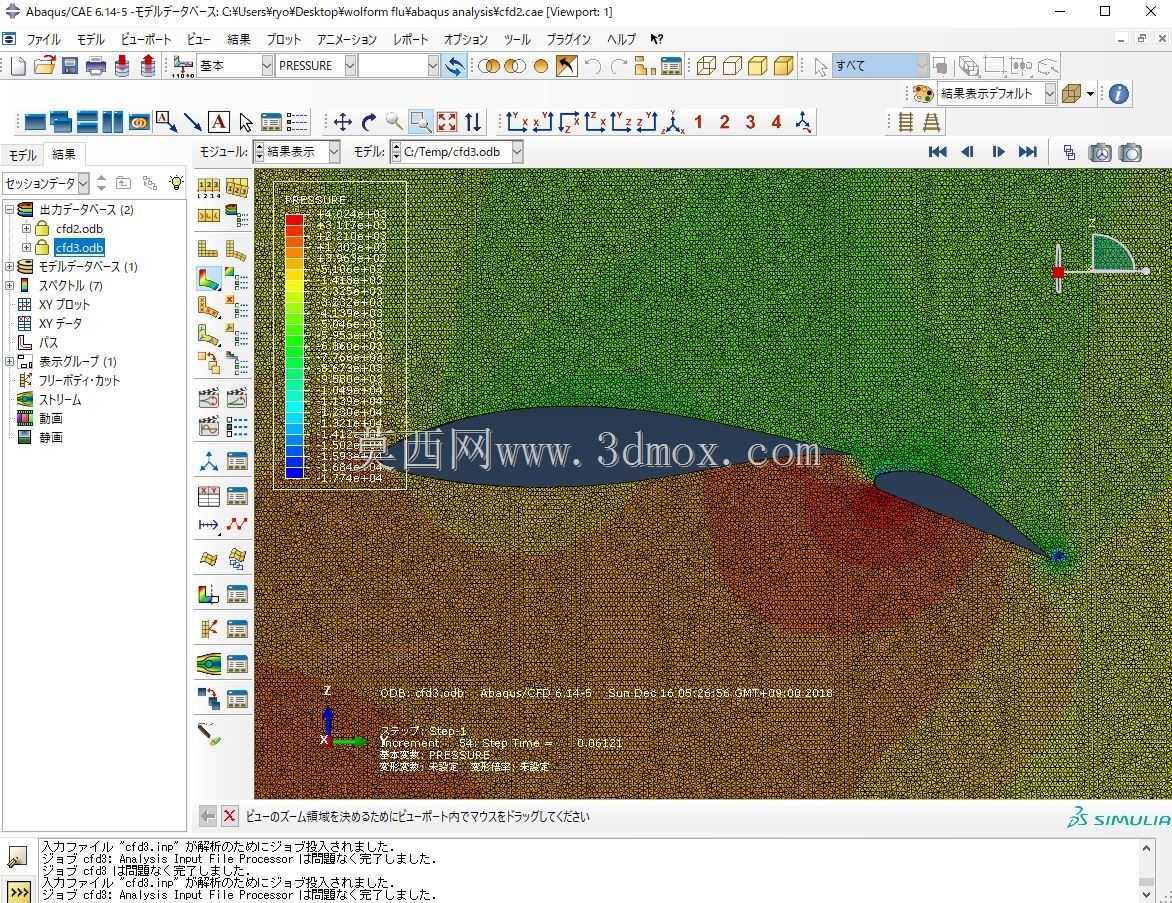
Task: Toggle the Box Zoom tool
Action: 421,122
